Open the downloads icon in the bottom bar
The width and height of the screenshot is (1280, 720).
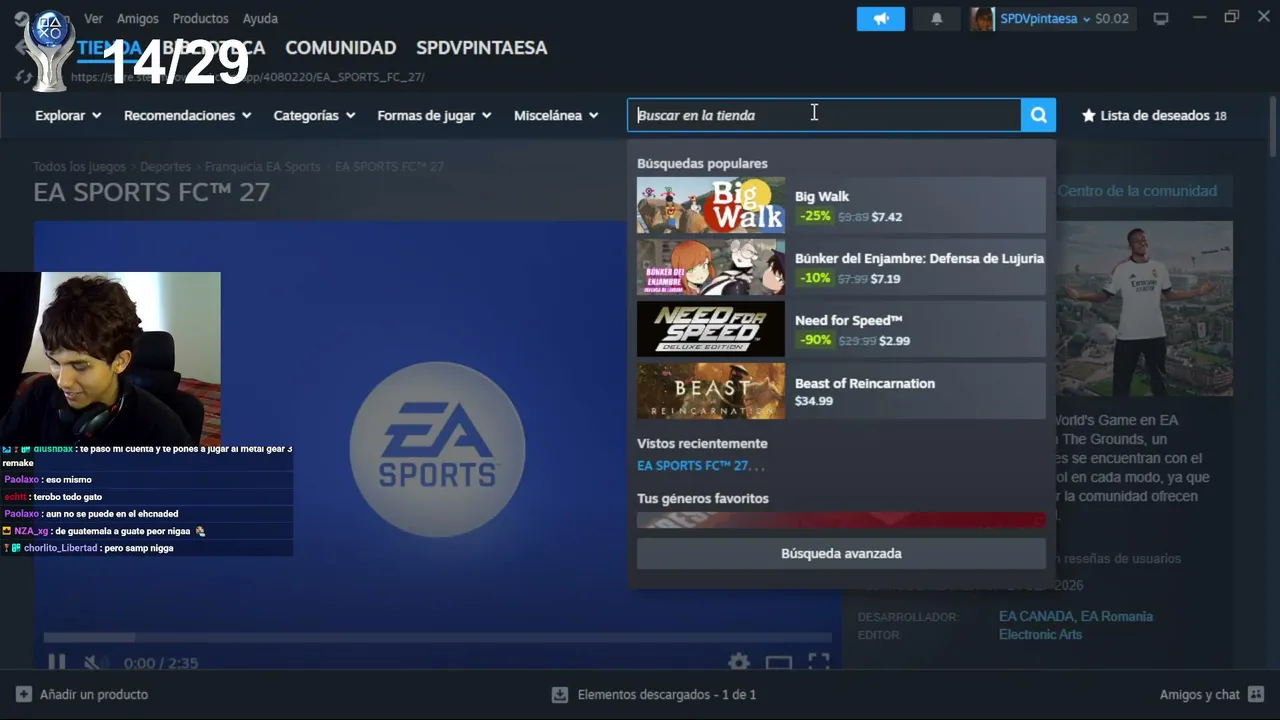(x=560, y=694)
